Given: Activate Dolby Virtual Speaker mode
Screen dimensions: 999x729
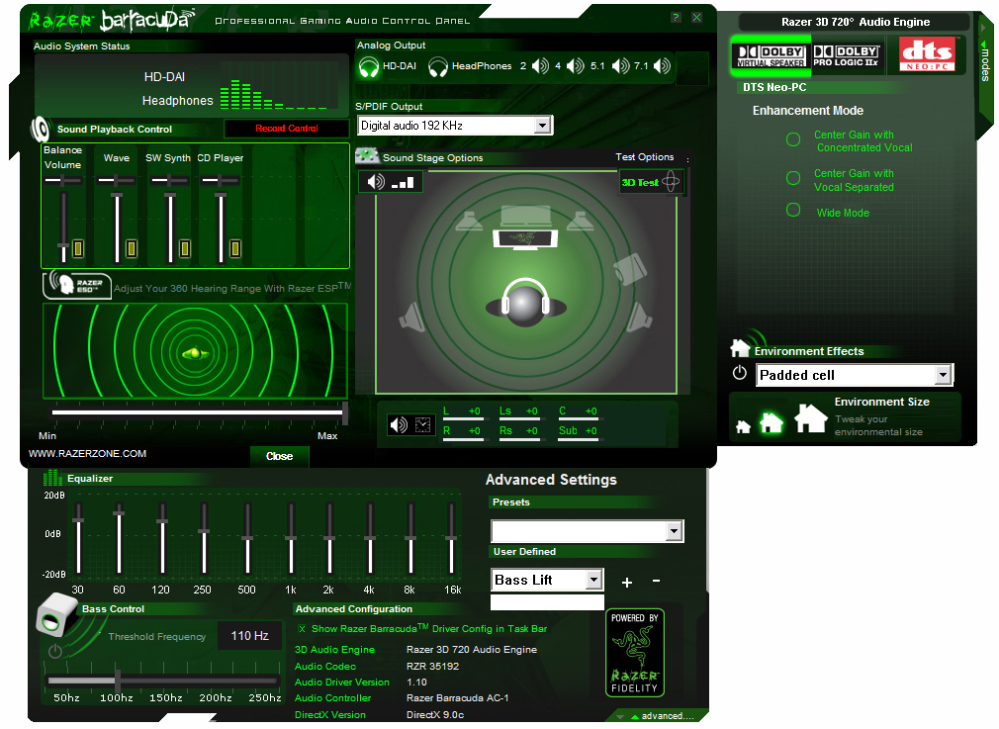Looking at the screenshot, I should coord(771,55).
